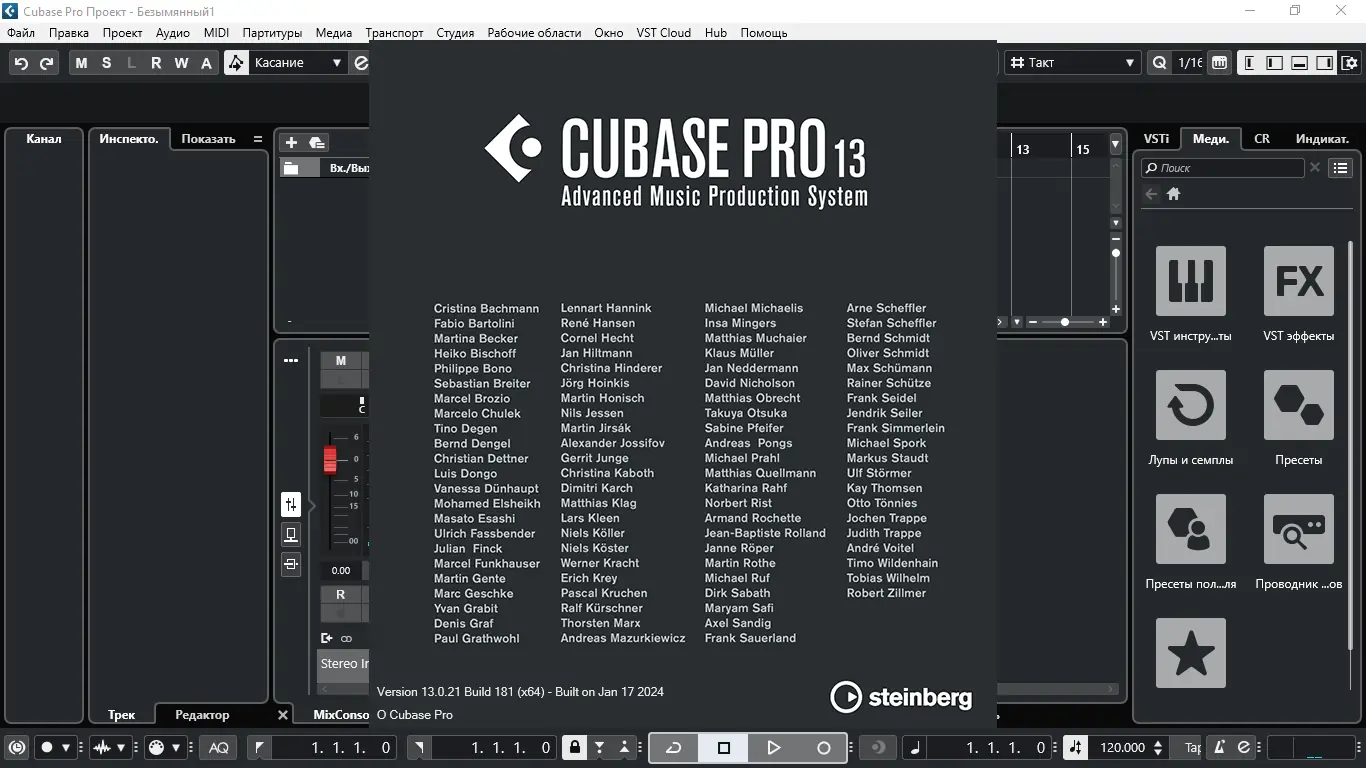Toggle Solo state button S in the toolbar
The height and width of the screenshot is (768, 1366).
pos(106,63)
